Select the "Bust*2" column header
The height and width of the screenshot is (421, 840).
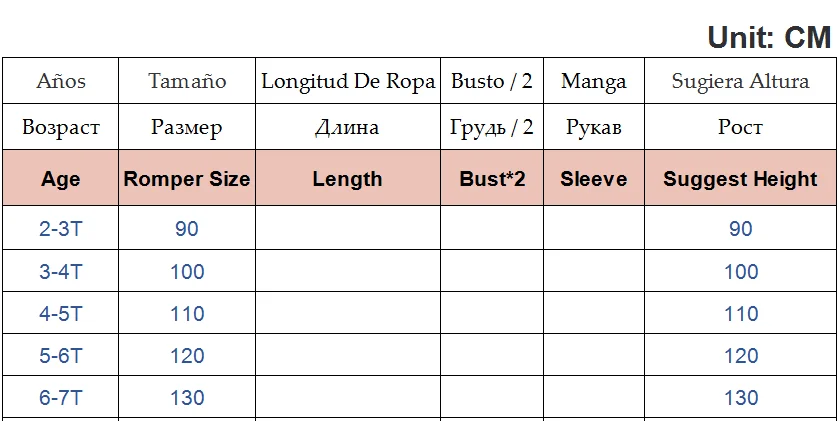(x=492, y=179)
